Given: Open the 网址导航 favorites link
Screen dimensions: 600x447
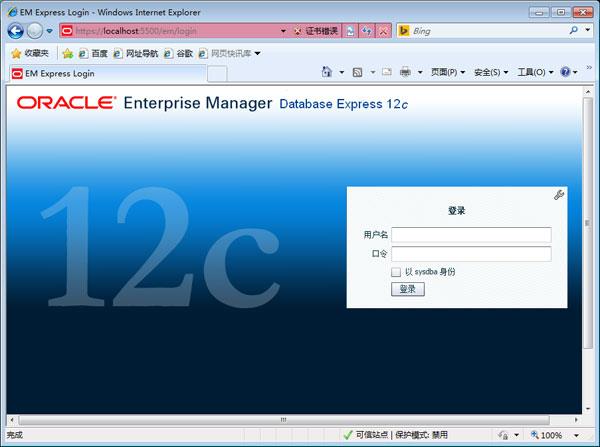Looking at the screenshot, I should tap(136, 54).
